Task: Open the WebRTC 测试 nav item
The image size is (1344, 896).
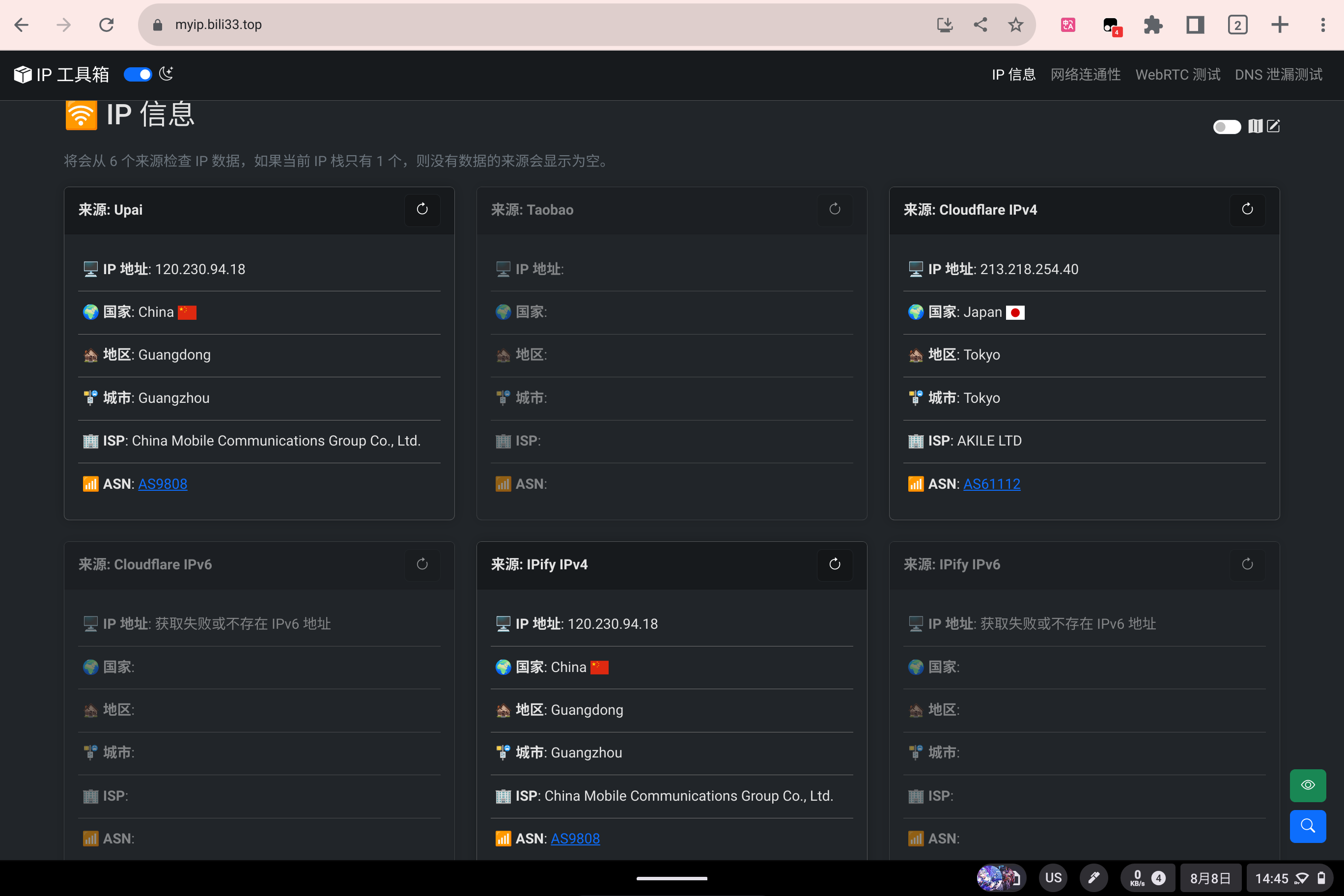Action: [1177, 75]
